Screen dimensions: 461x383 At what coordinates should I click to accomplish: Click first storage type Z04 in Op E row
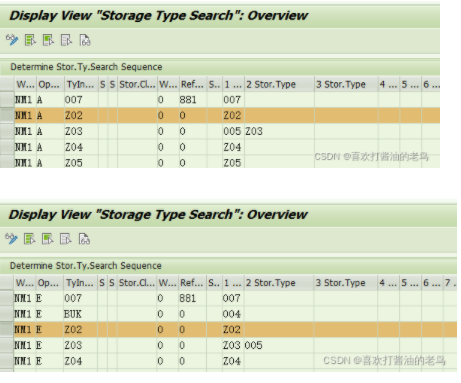pos(232,361)
